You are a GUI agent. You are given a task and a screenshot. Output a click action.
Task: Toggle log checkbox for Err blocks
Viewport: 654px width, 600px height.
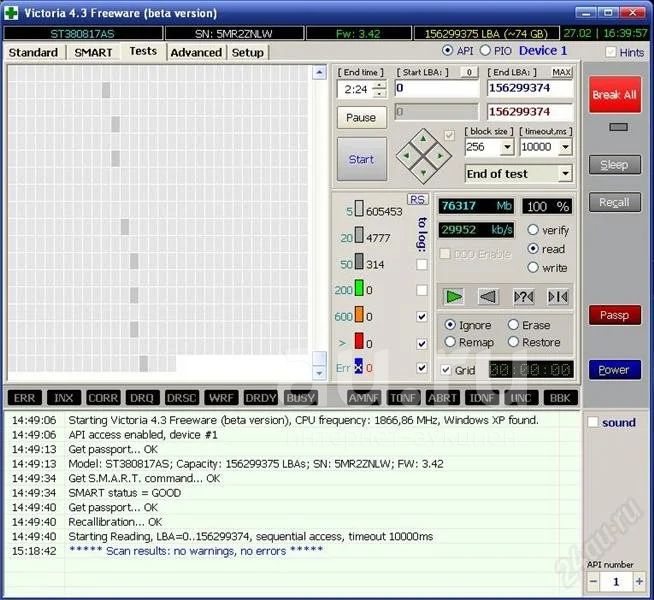click(422, 368)
